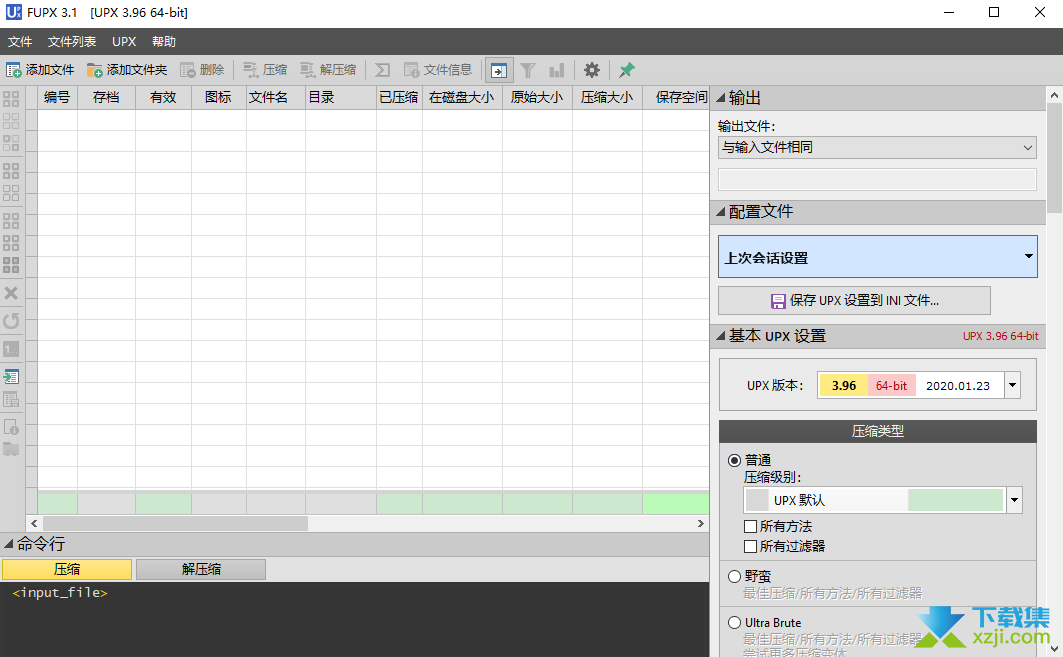
Task: Open settings with the gear icon
Action: 592,70
